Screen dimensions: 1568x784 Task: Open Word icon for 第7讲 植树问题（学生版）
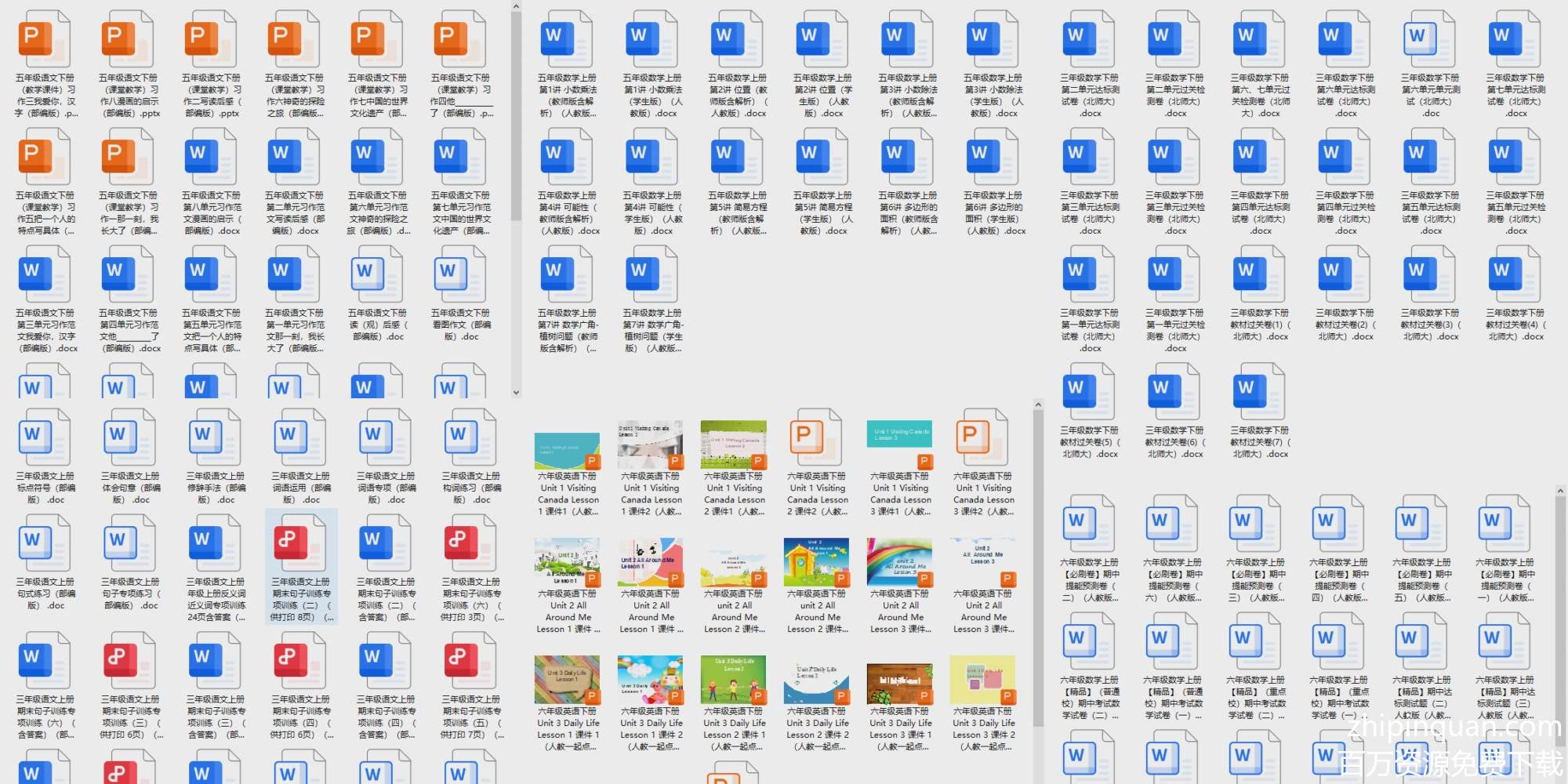(652, 273)
